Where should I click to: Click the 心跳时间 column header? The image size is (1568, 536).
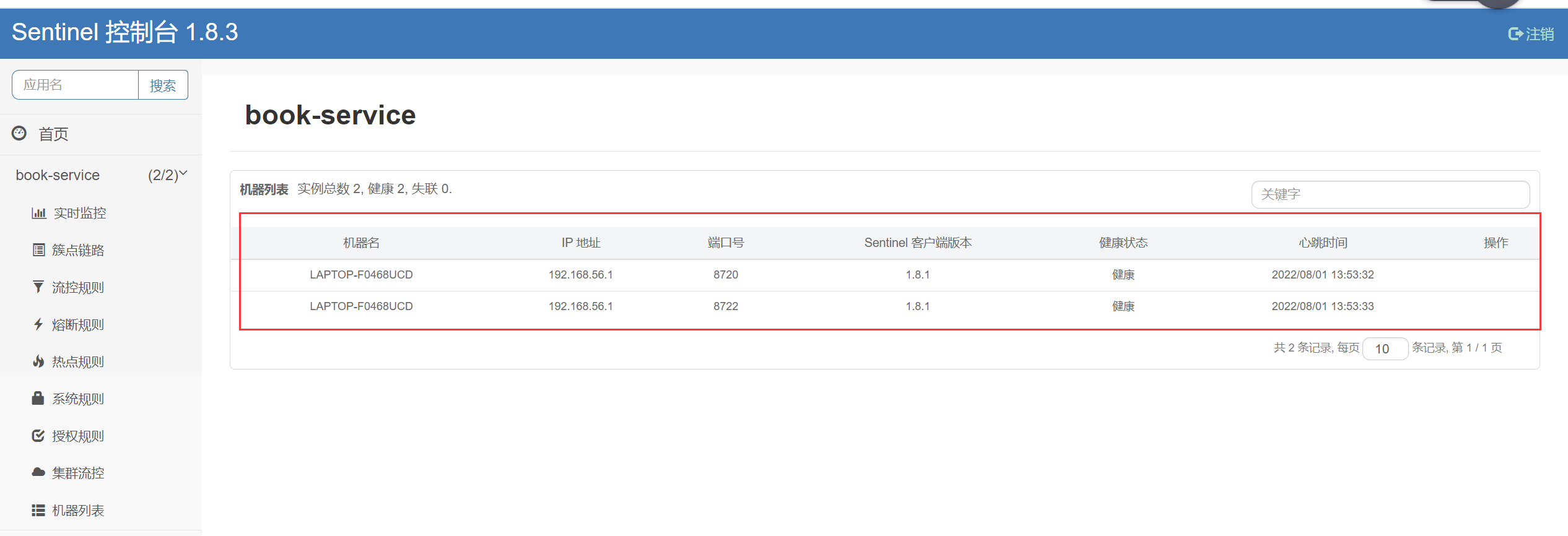click(1323, 243)
